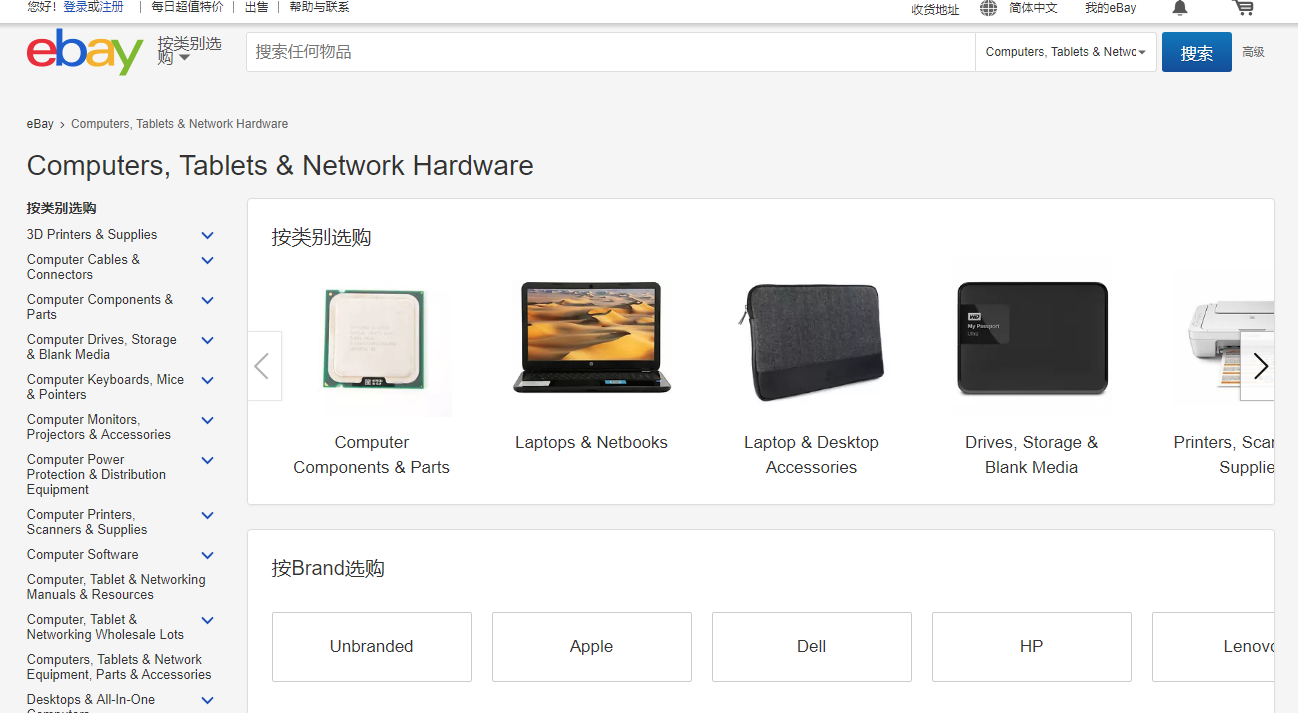Image resolution: width=1298 pixels, height=713 pixels.
Task: Open Computer Cables & Connectors sidebar link
Action: tap(83, 267)
